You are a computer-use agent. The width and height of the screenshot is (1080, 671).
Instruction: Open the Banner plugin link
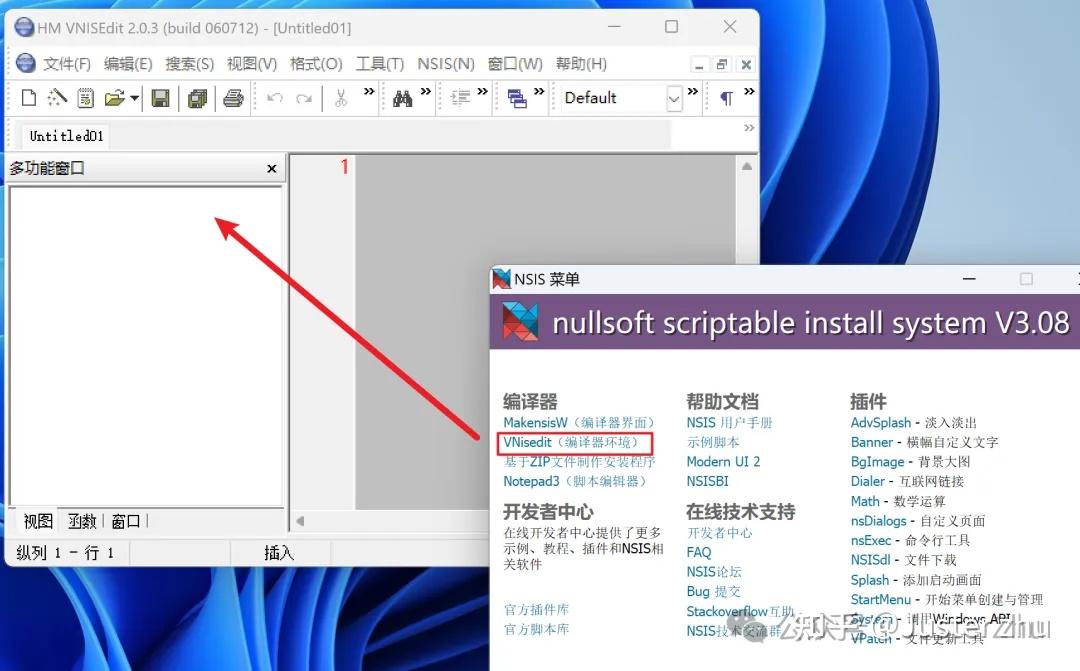[x=872, y=442]
